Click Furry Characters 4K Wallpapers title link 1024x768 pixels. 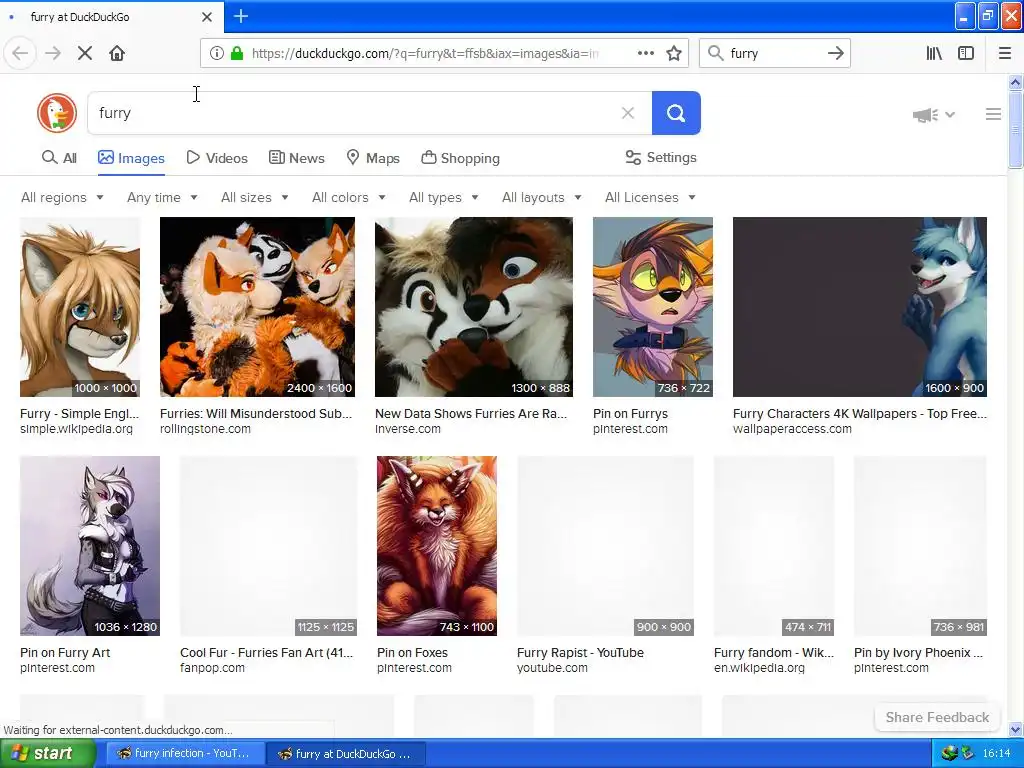point(859,413)
